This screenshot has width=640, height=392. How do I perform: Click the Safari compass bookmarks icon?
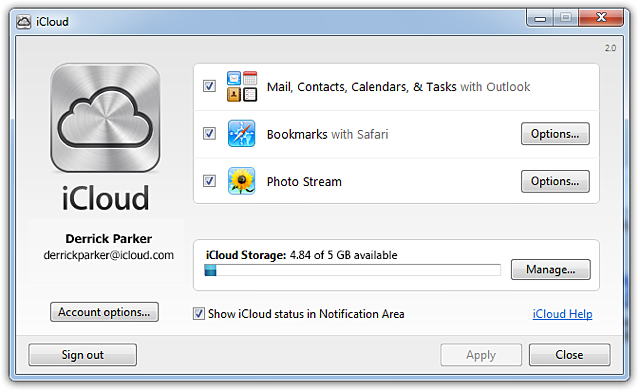(241, 134)
